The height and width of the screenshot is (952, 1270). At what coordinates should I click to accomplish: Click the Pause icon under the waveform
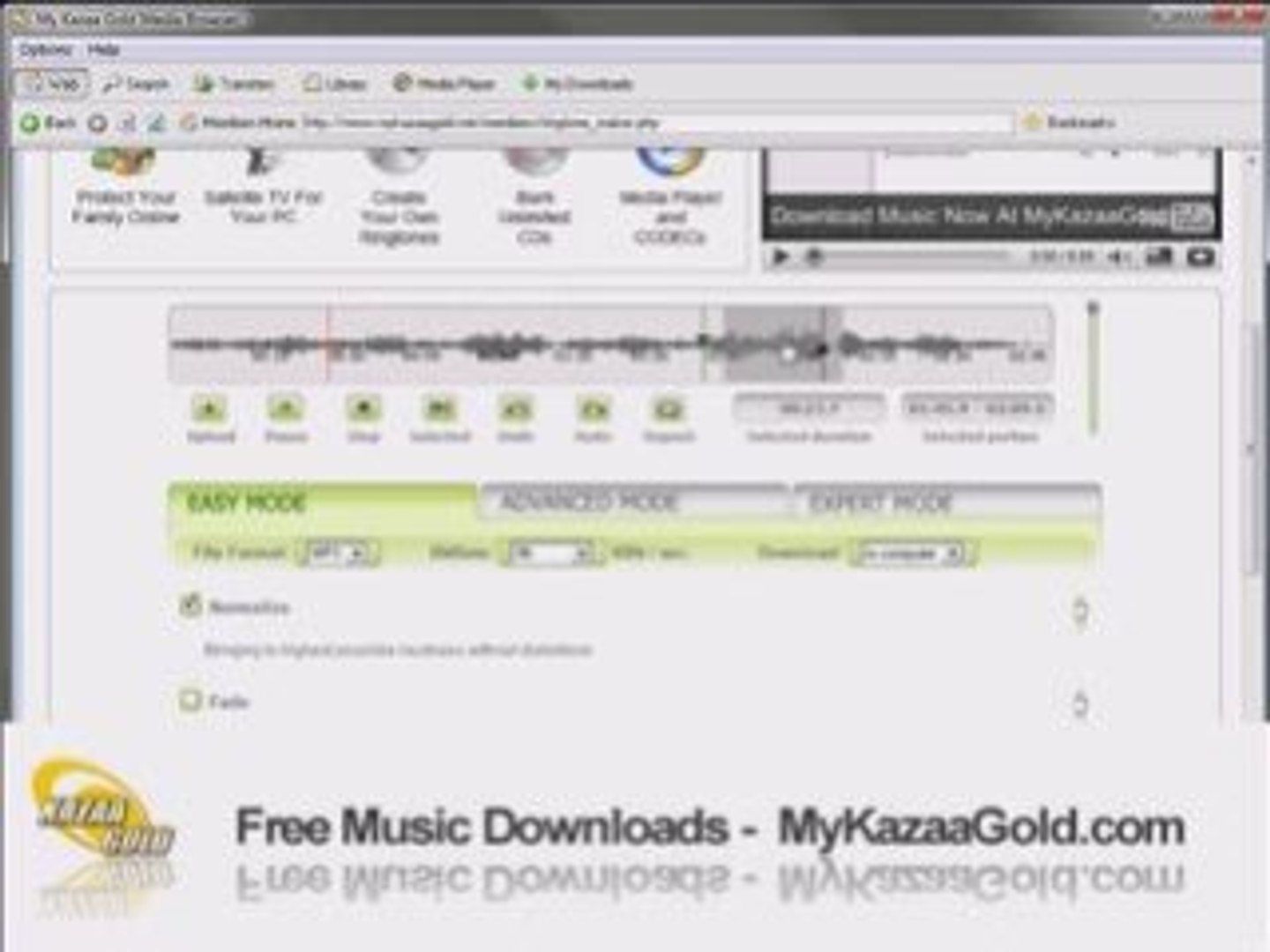click(285, 409)
